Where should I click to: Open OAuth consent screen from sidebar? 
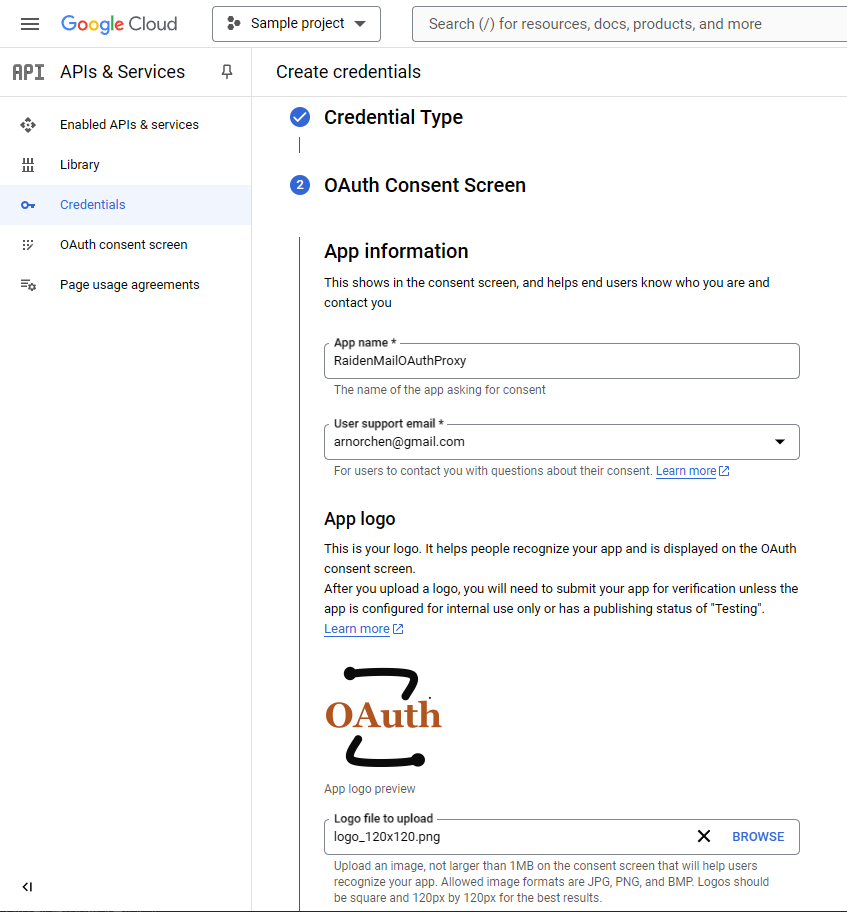tap(125, 245)
